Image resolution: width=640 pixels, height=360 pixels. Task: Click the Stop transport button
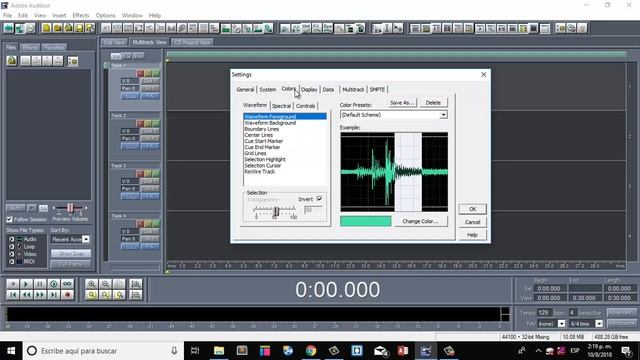coord(13,284)
